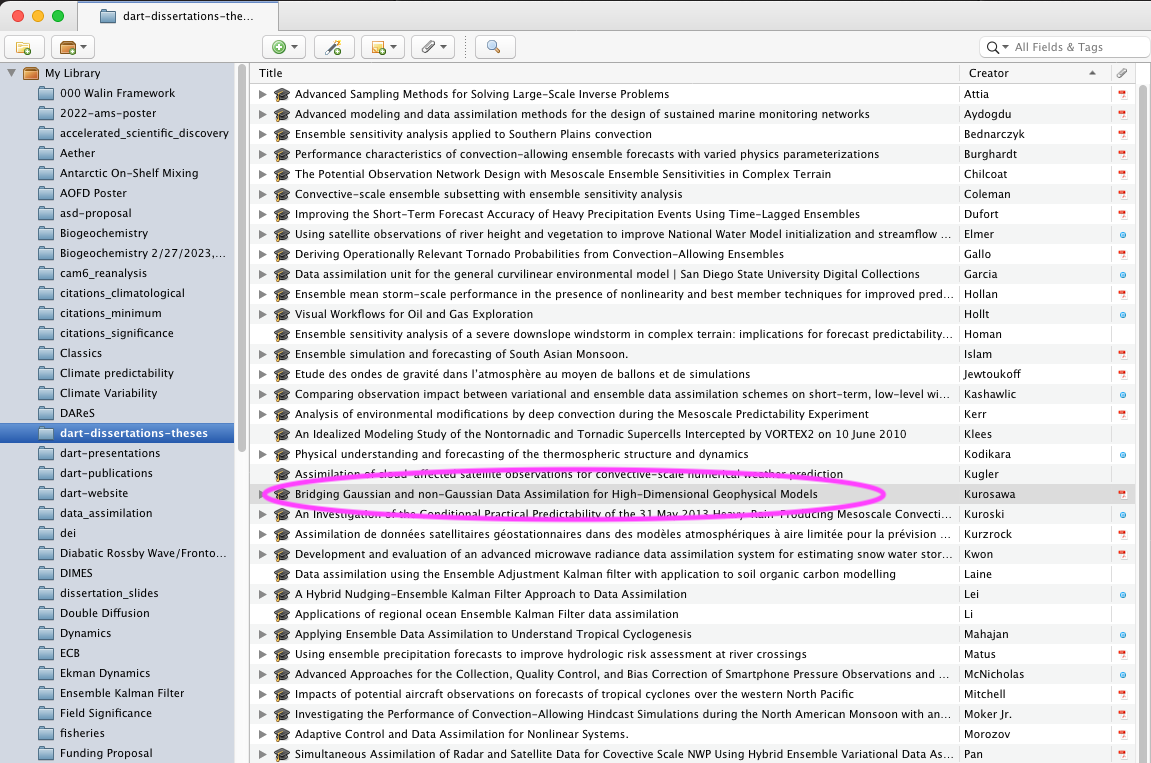
Task: Expand the Advanced Sampling Methods item
Action: point(263,94)
